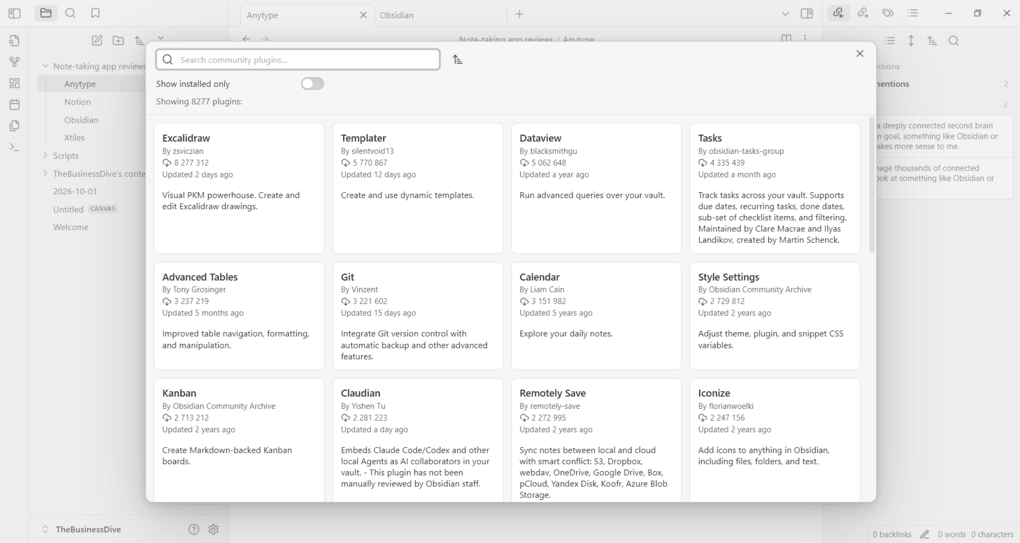The height and width of the screenshot is (543, 1020).
Task: Expand TheBusinessDive's content folder
Action: (x=45, y=174)
